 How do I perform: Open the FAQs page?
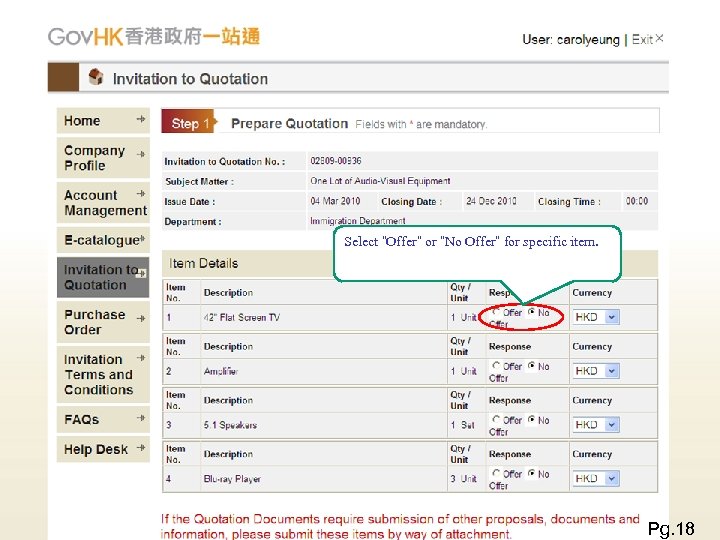point(103,420)
